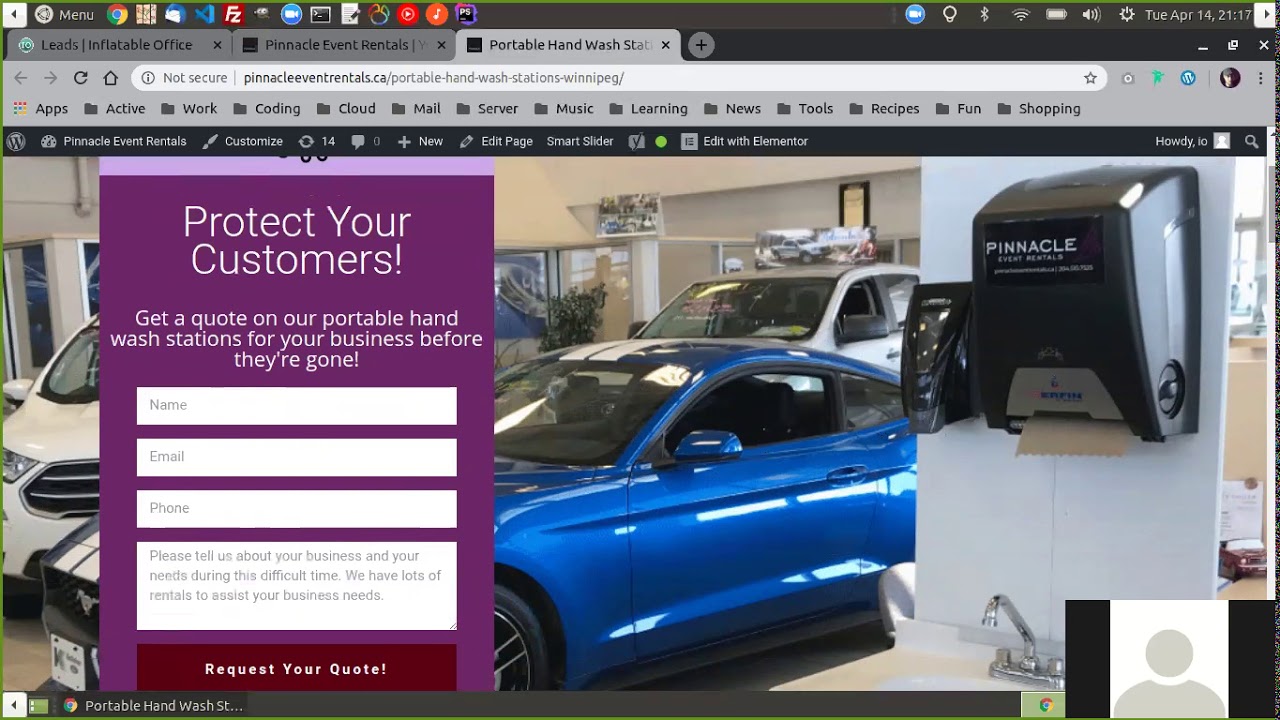Click the Phone input field
This screenshot has width=1280, height=720.
(296, 509)
